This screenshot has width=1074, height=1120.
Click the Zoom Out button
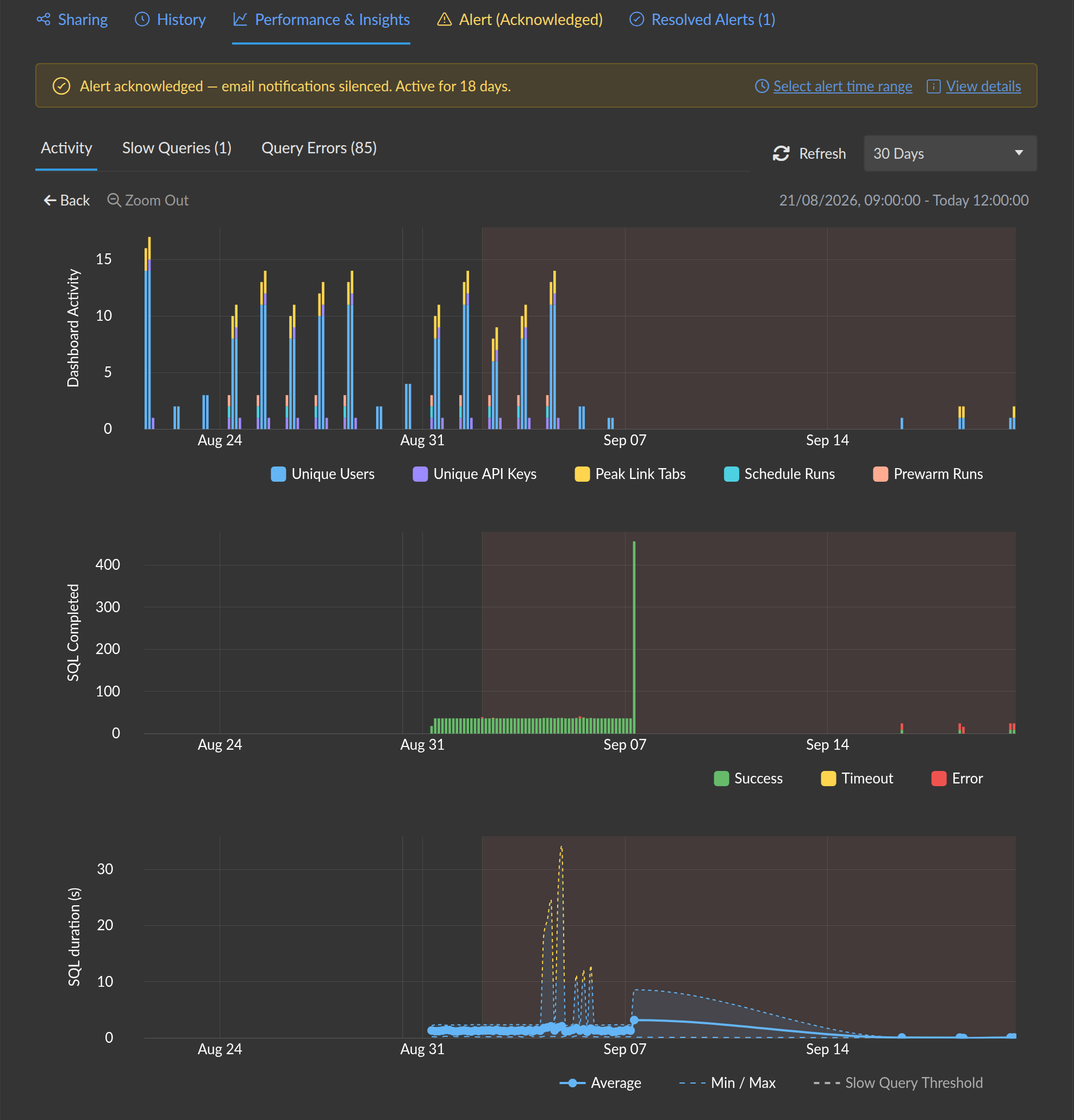coord(148,201)
